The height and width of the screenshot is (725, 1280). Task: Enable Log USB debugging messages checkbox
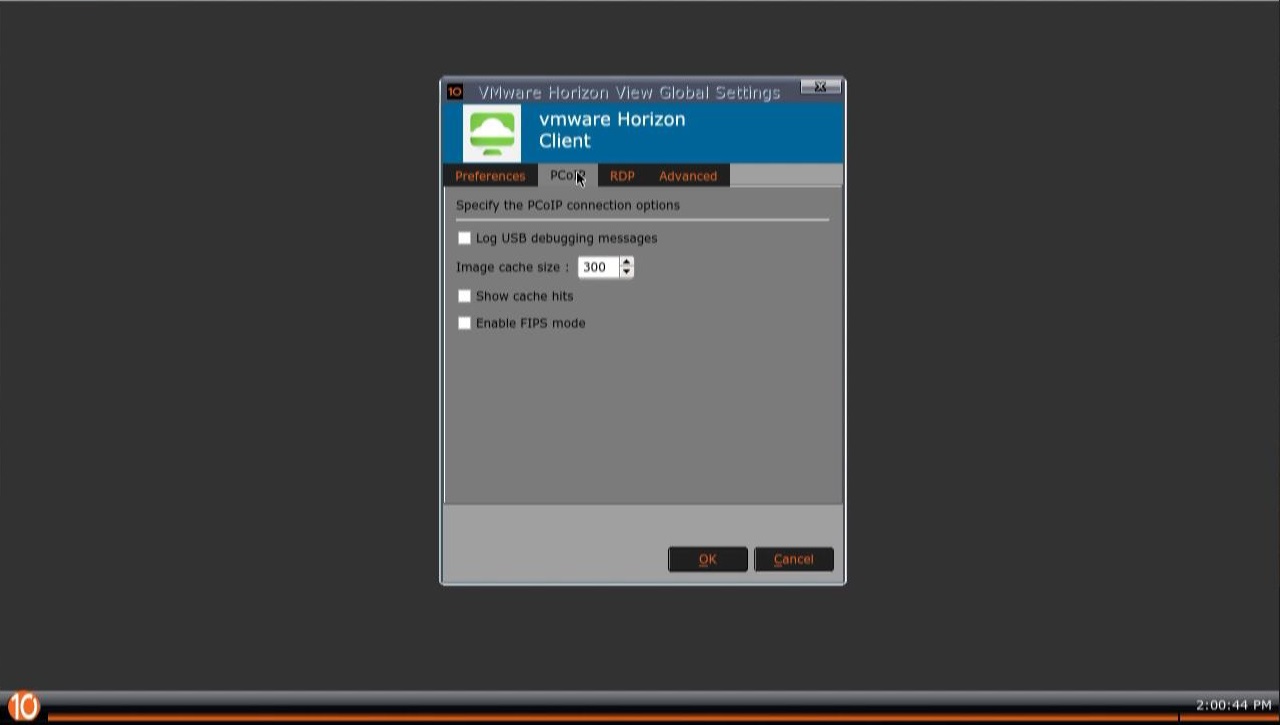464,238
